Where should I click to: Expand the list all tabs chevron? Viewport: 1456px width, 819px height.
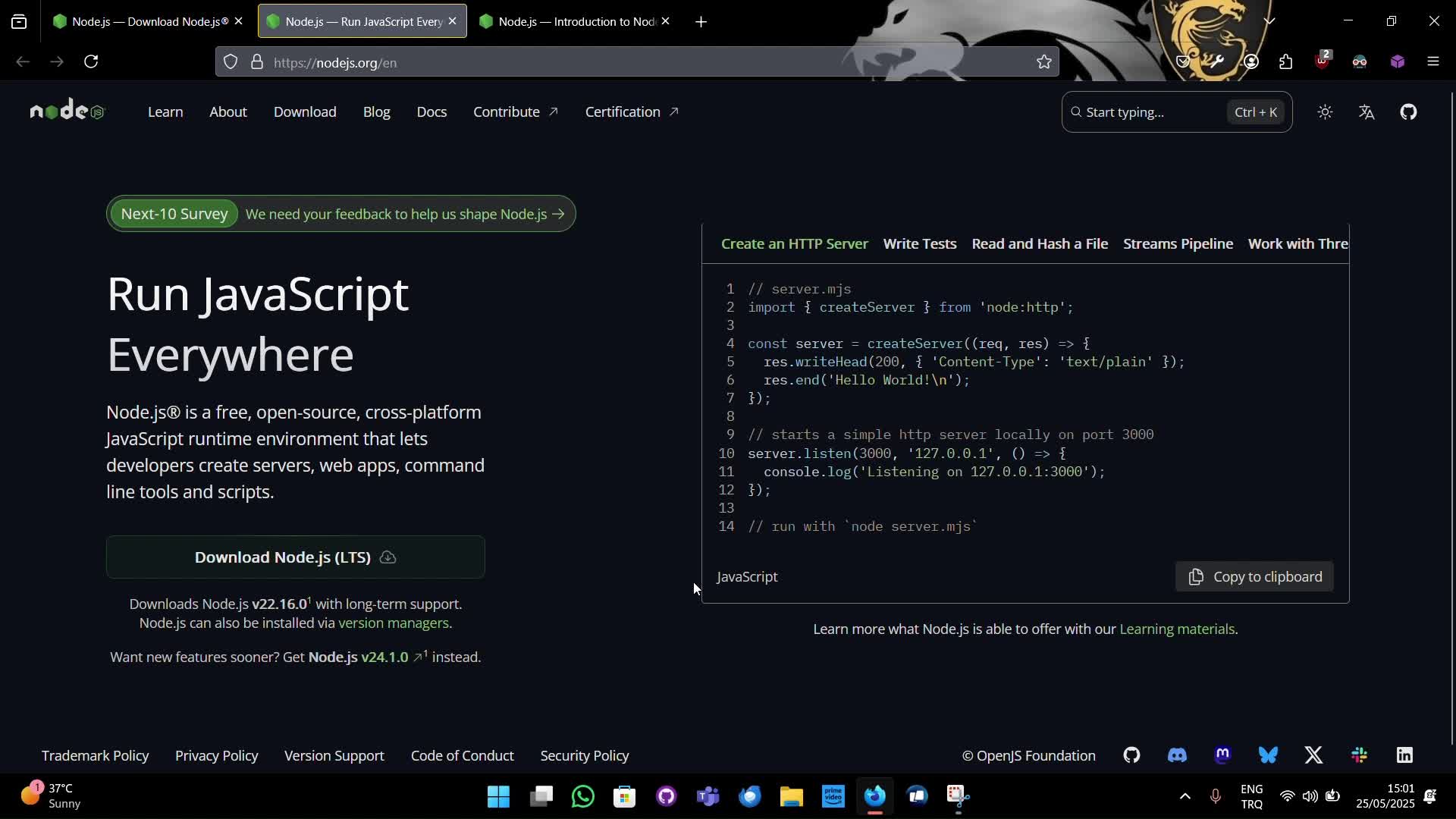coord(1269,21)
